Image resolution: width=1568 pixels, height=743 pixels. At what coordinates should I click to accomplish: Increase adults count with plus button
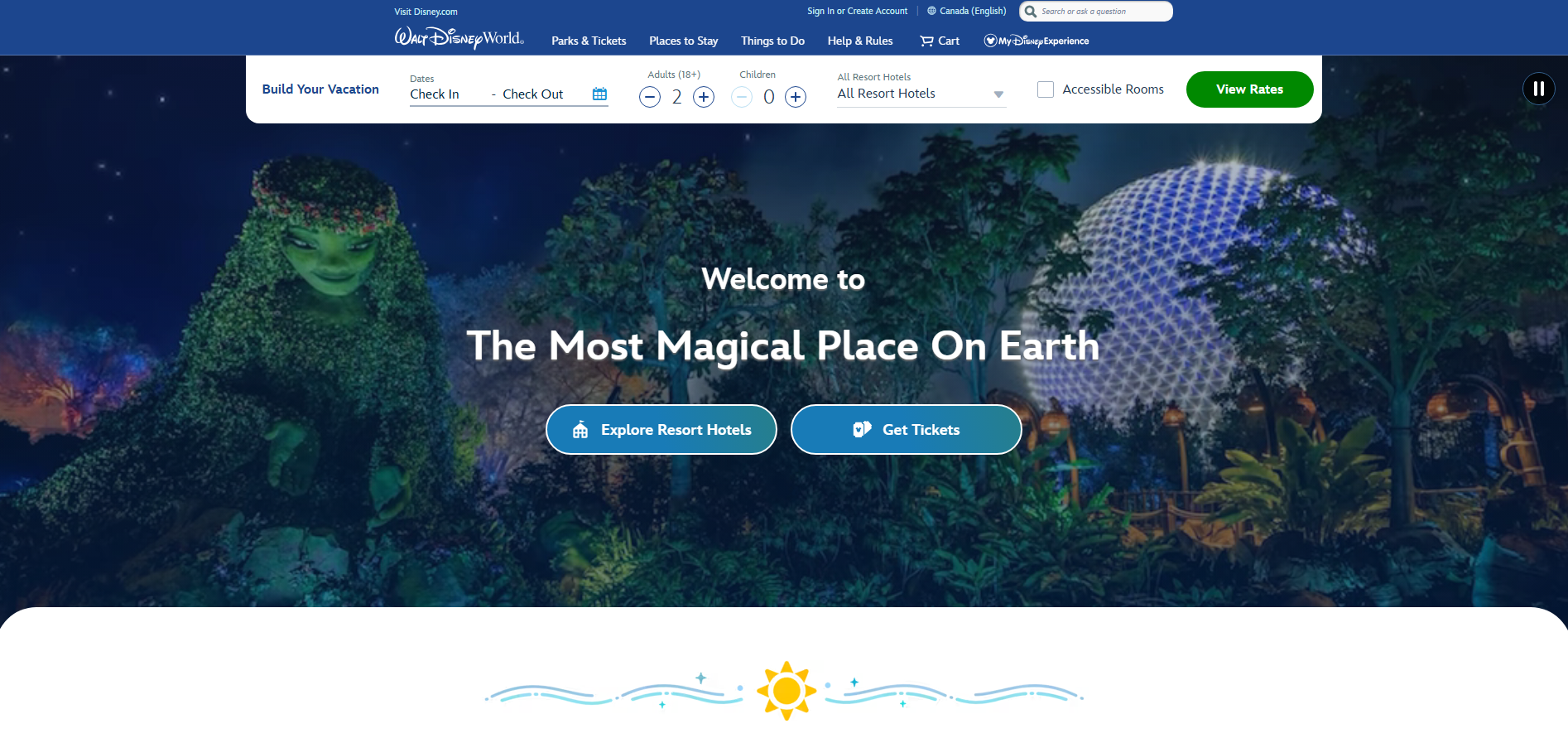click(704, 97)
